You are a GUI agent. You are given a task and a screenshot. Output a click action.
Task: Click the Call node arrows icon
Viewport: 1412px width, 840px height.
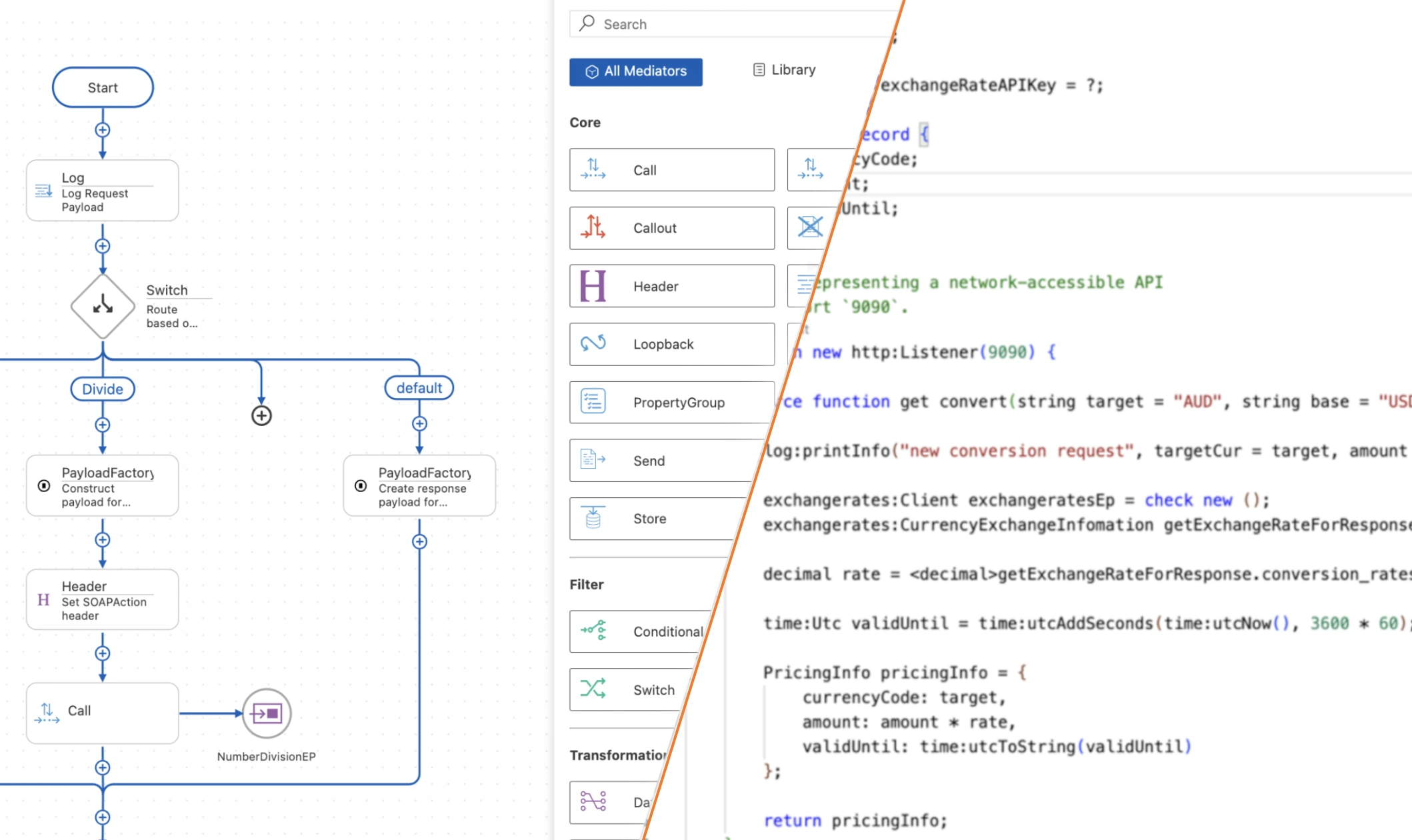[x=47, y=713]
